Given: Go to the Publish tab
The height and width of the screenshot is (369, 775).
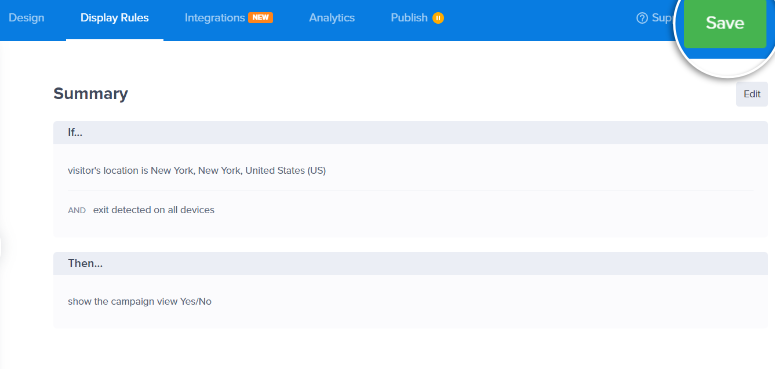Looking at the screenshot, I should point(409,18).
